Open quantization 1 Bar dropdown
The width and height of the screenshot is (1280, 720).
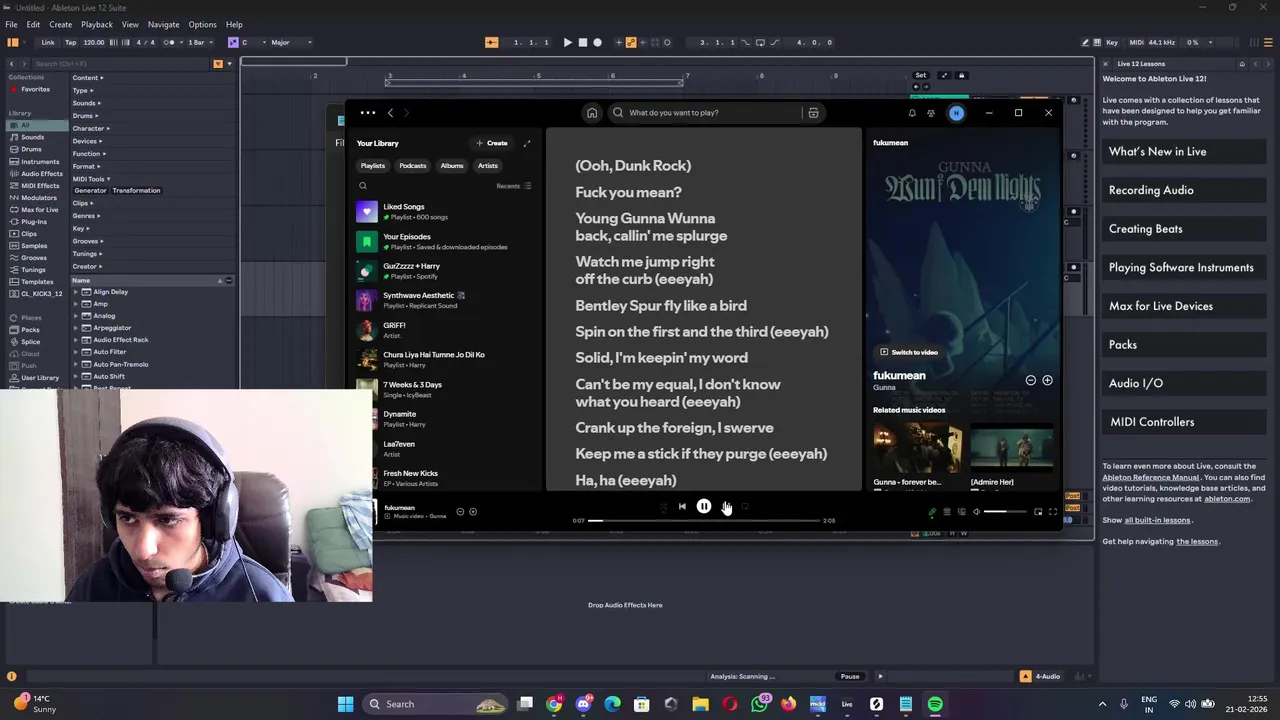click(201, 42)
